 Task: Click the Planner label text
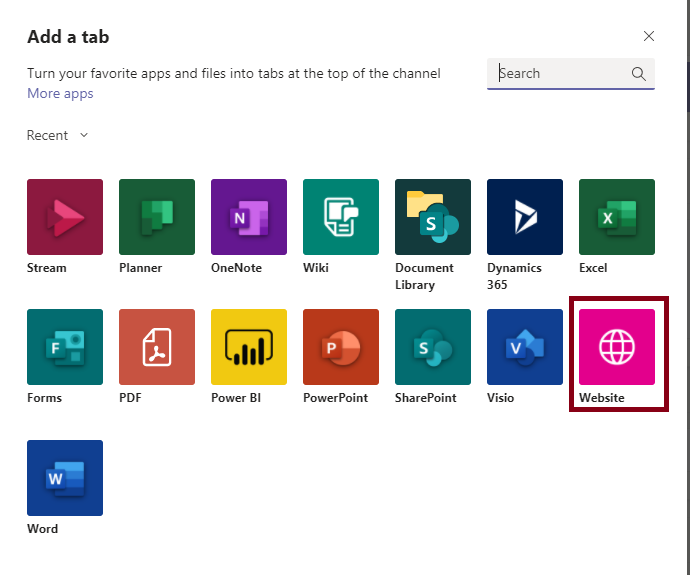140,267
